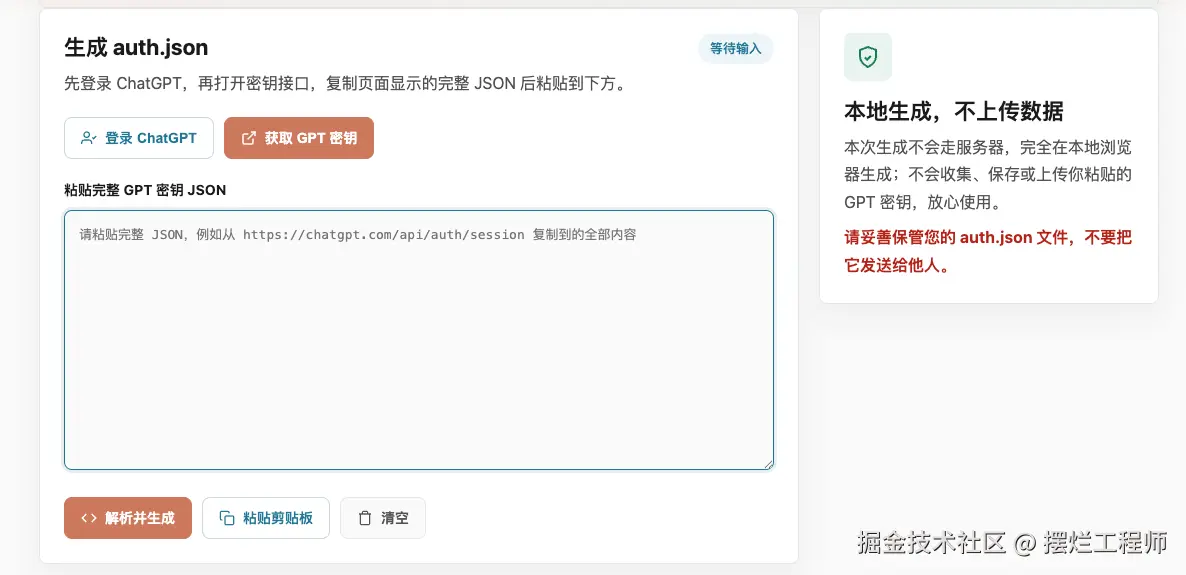Viewport: 1186px width, 575px height.
Task: Focus the JSON paste text area
Action: pyautogui.click(x=419, y=340)
